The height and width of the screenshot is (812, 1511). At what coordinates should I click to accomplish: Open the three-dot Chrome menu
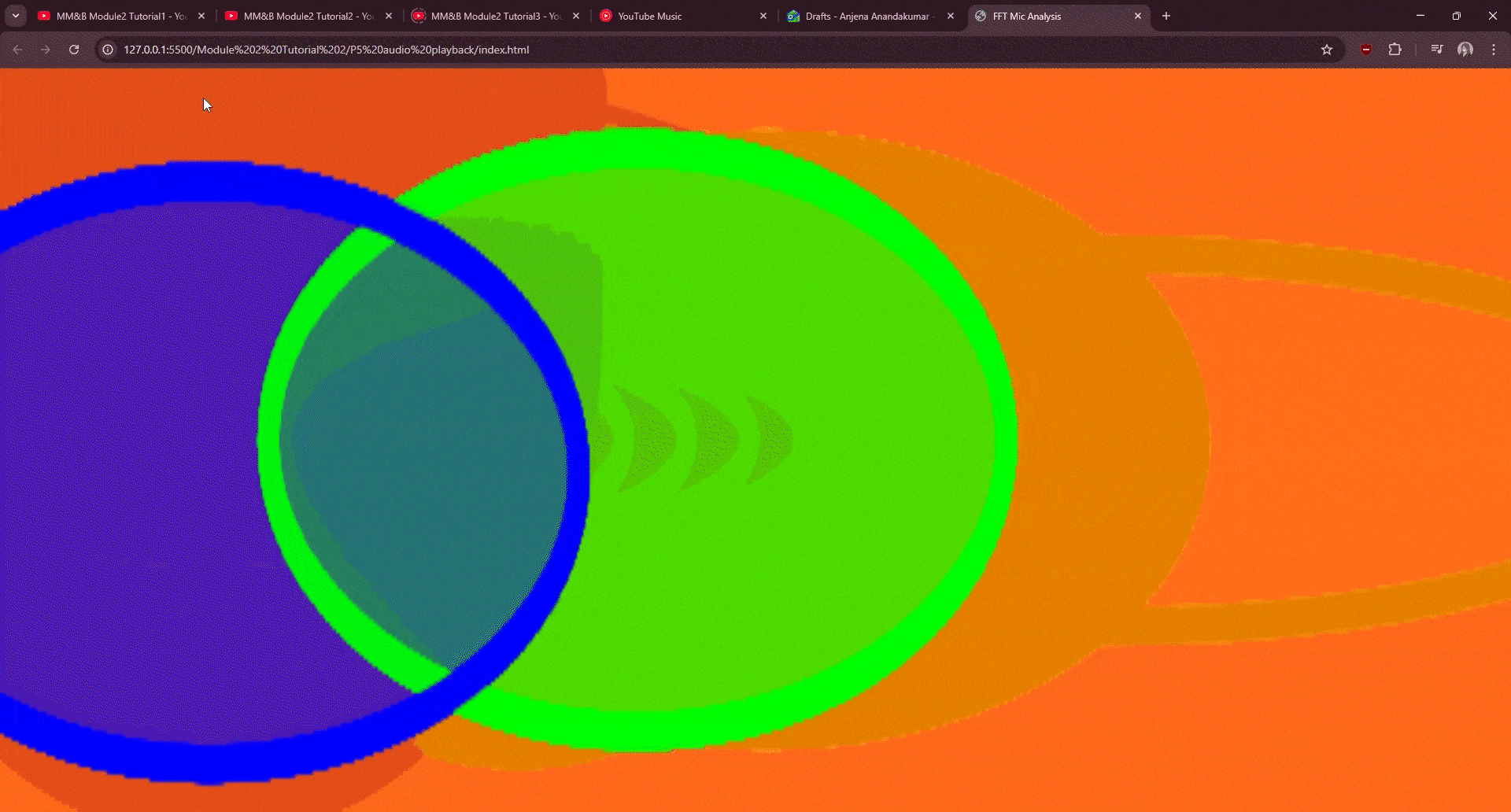click(1493, 49)
